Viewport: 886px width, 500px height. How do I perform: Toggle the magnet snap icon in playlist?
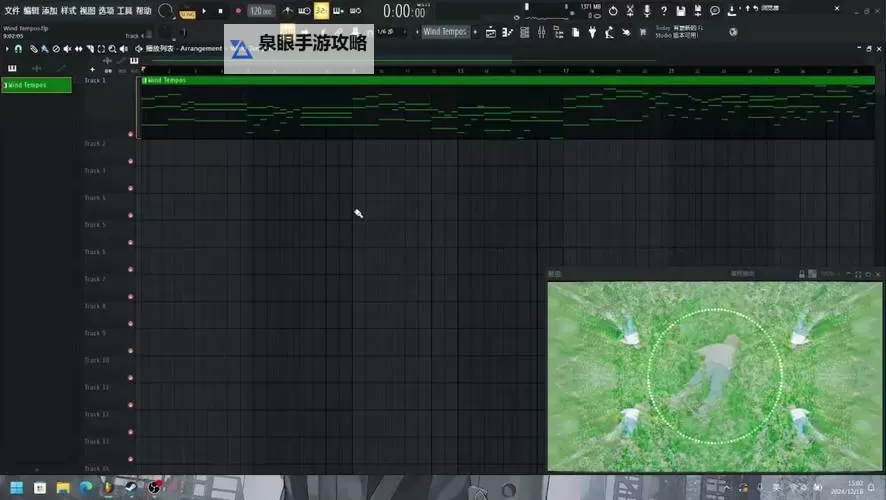point(18,48)
